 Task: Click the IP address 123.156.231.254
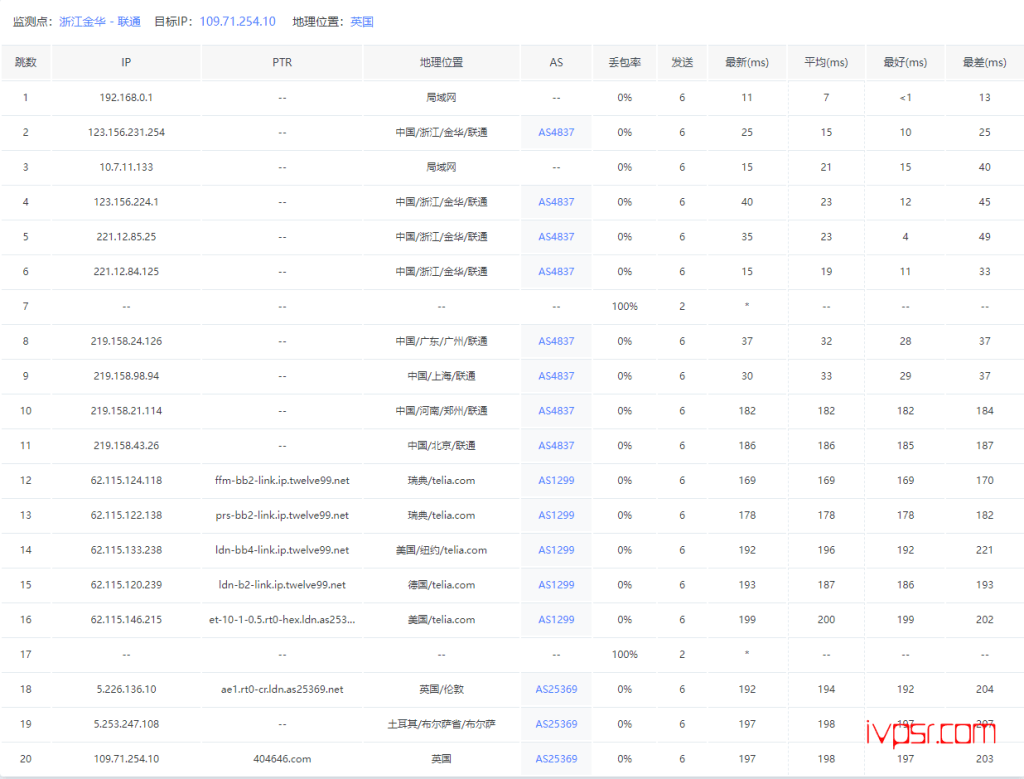[126, 133]
